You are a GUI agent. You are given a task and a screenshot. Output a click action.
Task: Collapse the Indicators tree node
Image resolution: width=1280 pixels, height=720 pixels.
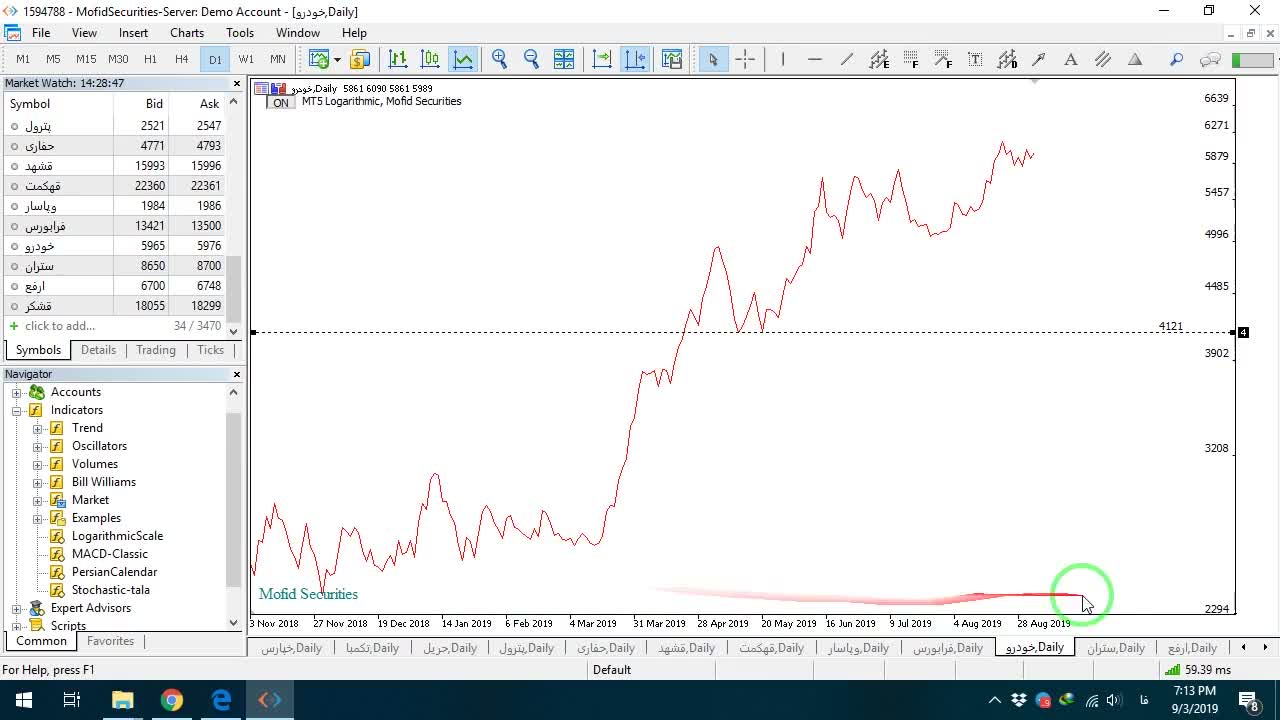click(x=17, y=410)
